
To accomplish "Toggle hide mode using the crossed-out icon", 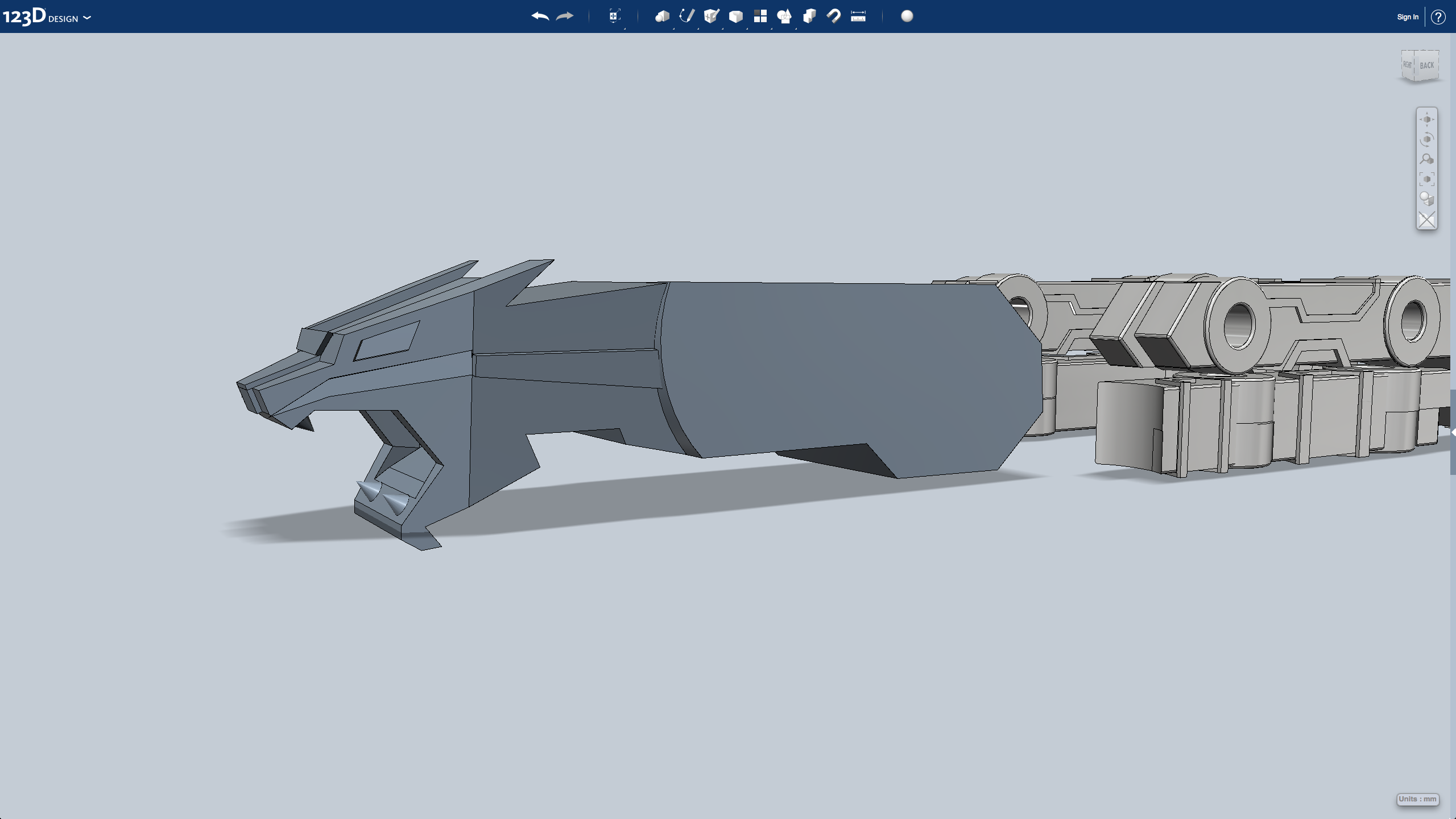I will pos(1428,220).
